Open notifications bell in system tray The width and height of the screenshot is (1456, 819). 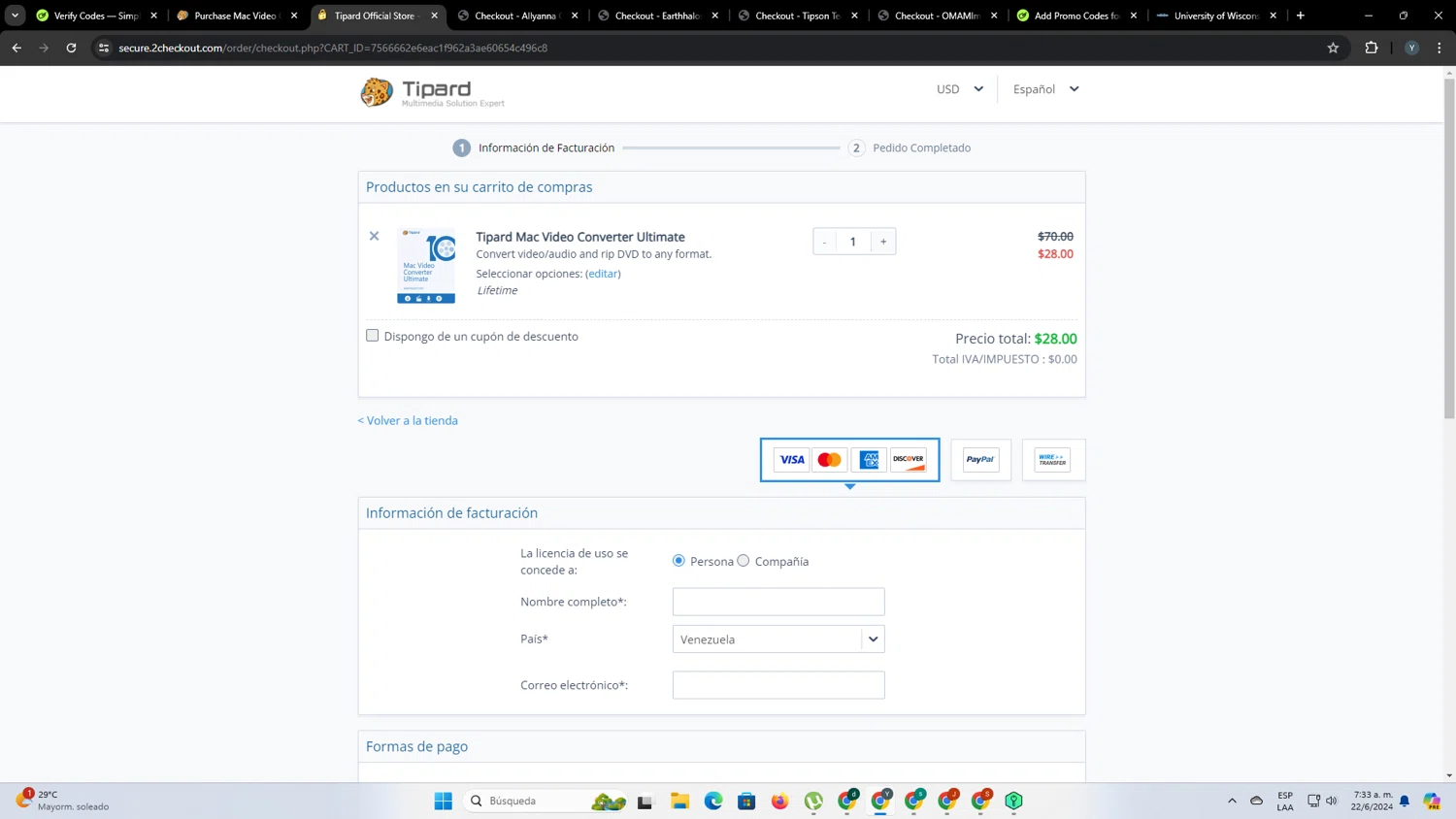coord(1405,801)
